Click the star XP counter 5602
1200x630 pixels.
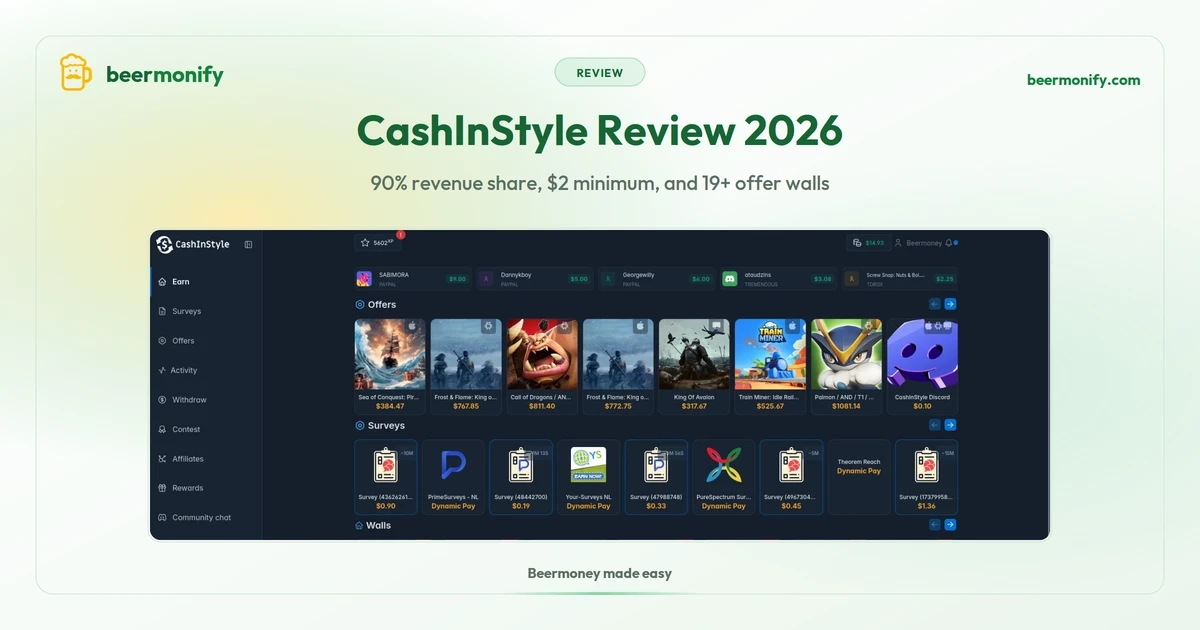point(376,242)
